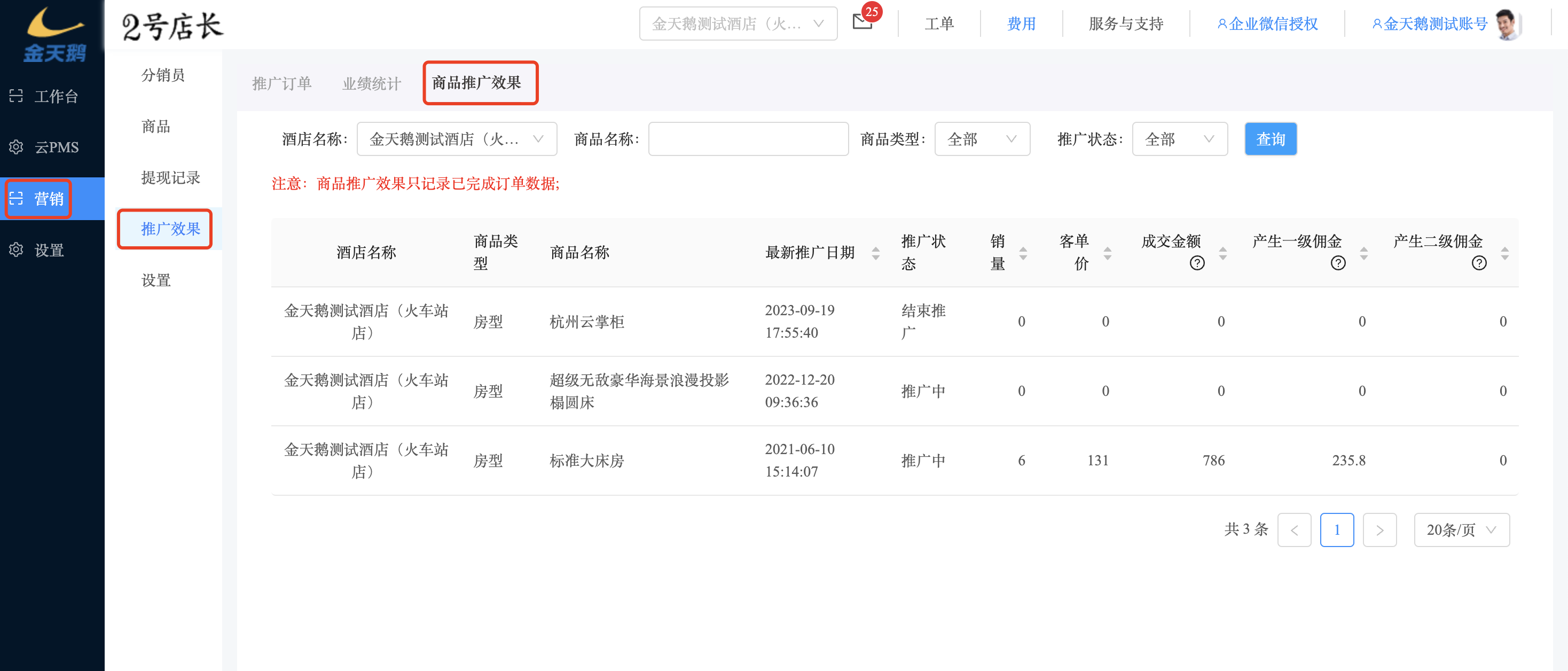Click the 共 3 条 total count text
The height and width of the screenshot is (671, 1568).
click(1246, 529)
